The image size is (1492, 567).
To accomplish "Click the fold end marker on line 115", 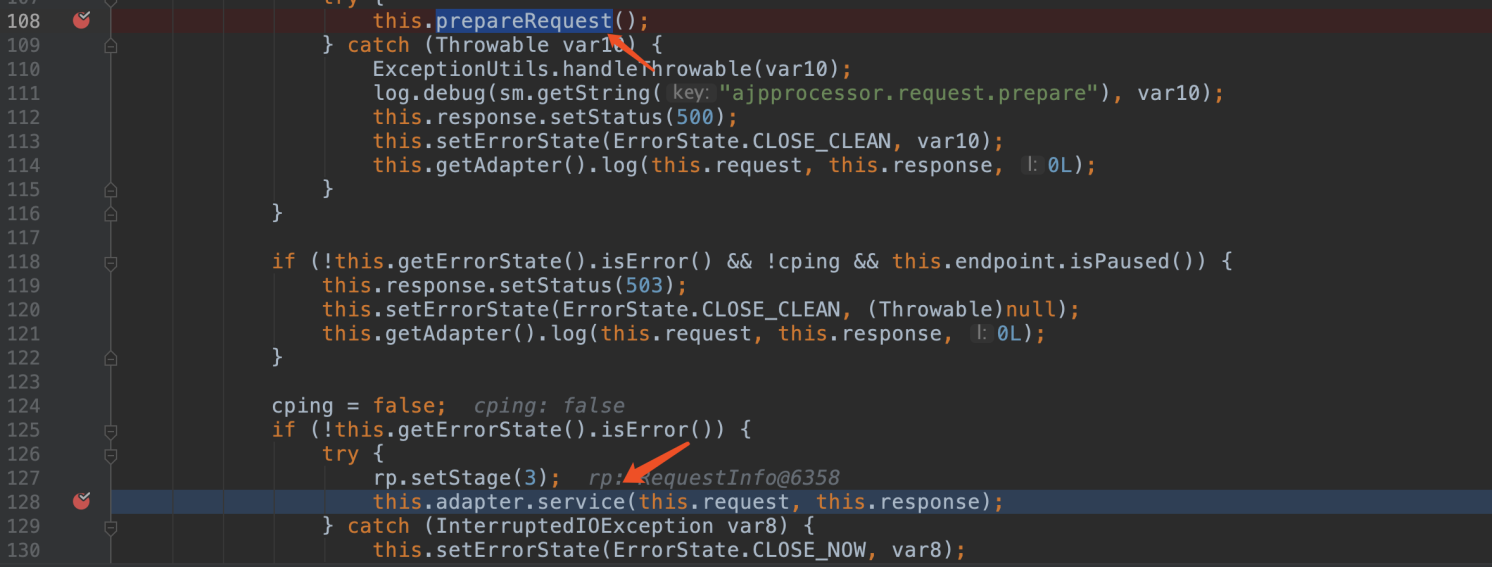I will pos(111,189).
